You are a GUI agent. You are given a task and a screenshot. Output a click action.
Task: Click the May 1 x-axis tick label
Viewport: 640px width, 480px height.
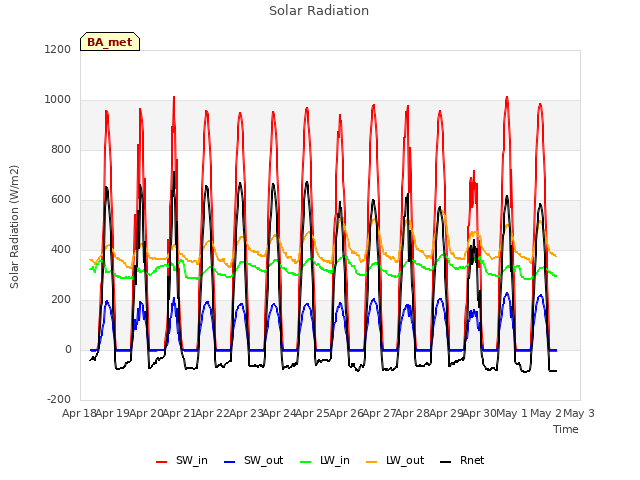[x=512, y=413]
